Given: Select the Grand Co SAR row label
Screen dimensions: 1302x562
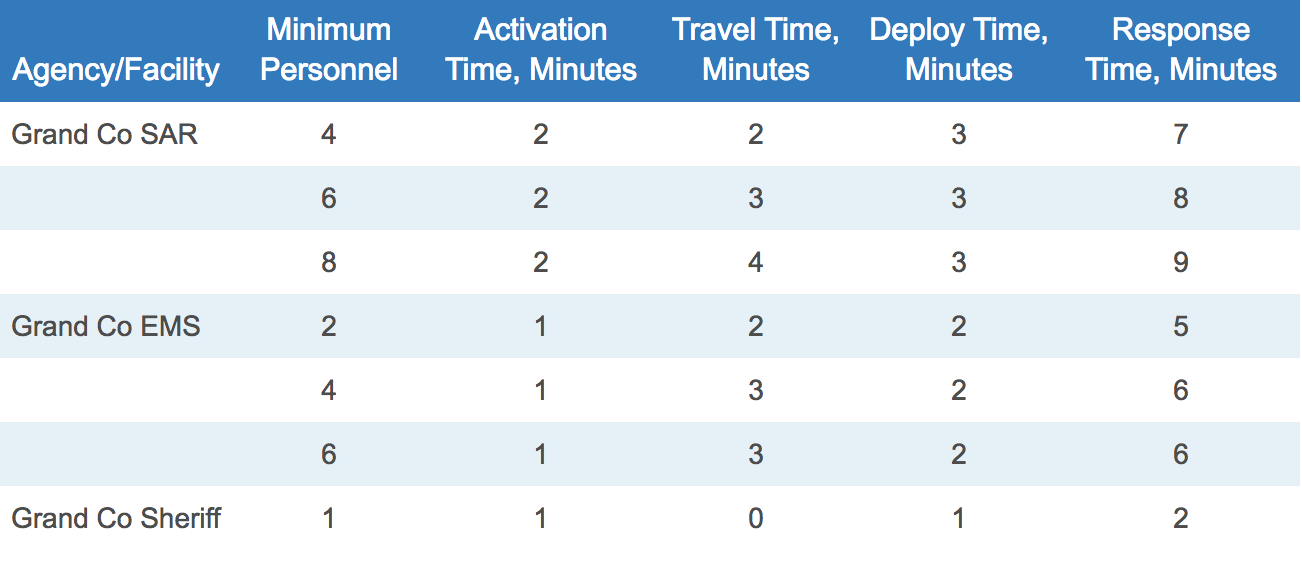Looking at the screenshot, I should (104, 135).
